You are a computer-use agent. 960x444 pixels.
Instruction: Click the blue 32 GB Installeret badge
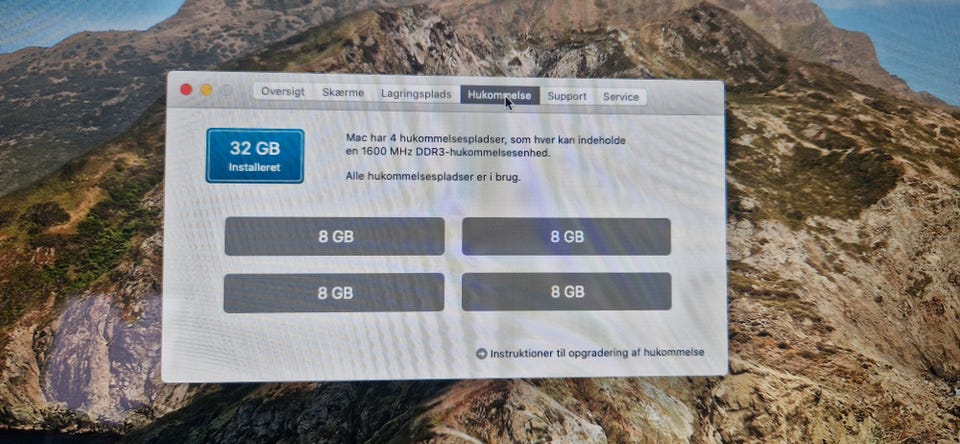(255, 156)
